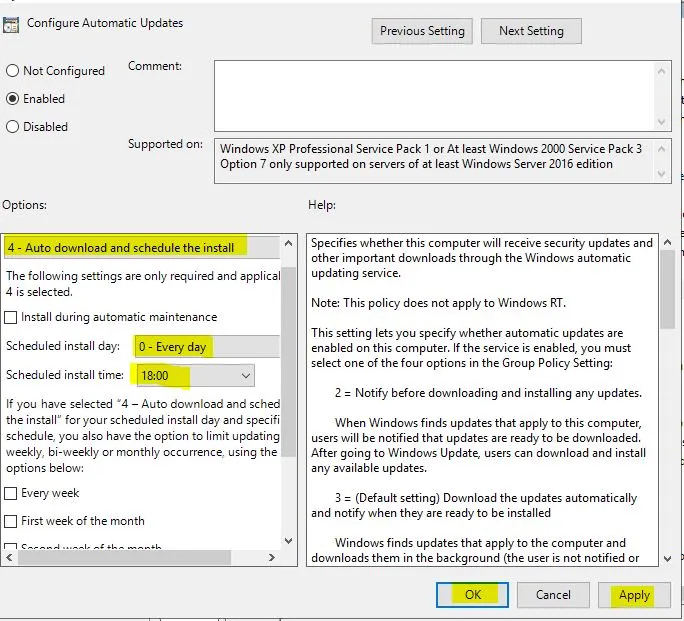684x621 pixels.
Task: Click the Configure Automatic Updates policy icon
Action: (x=13, y=24)
